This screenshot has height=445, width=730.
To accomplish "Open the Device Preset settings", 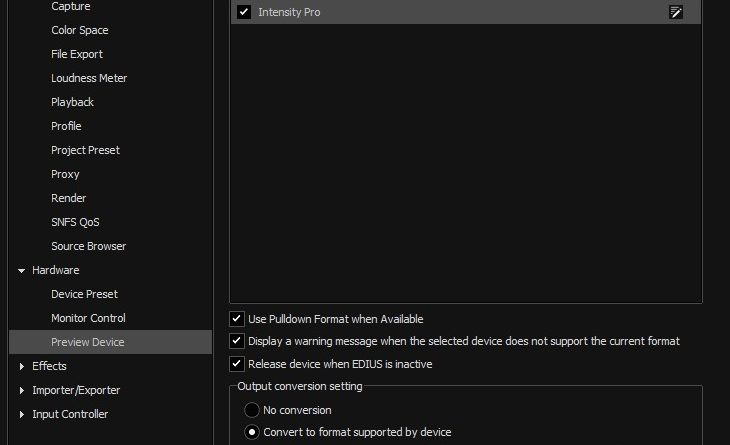I will click(x=84, y=294).
